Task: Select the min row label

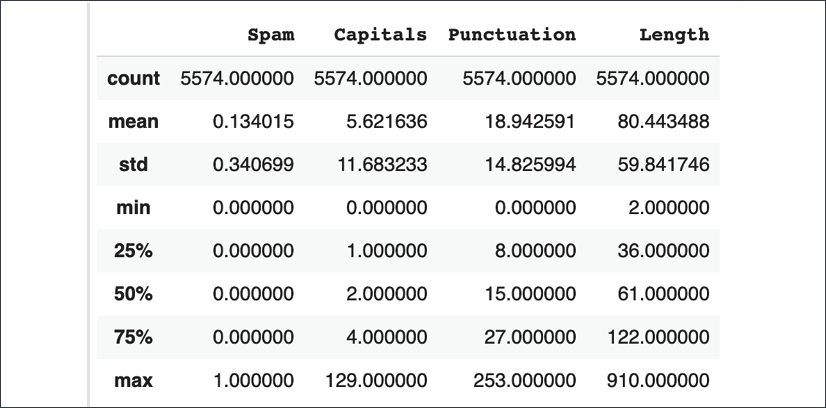Action: click(x=133, y=208)
